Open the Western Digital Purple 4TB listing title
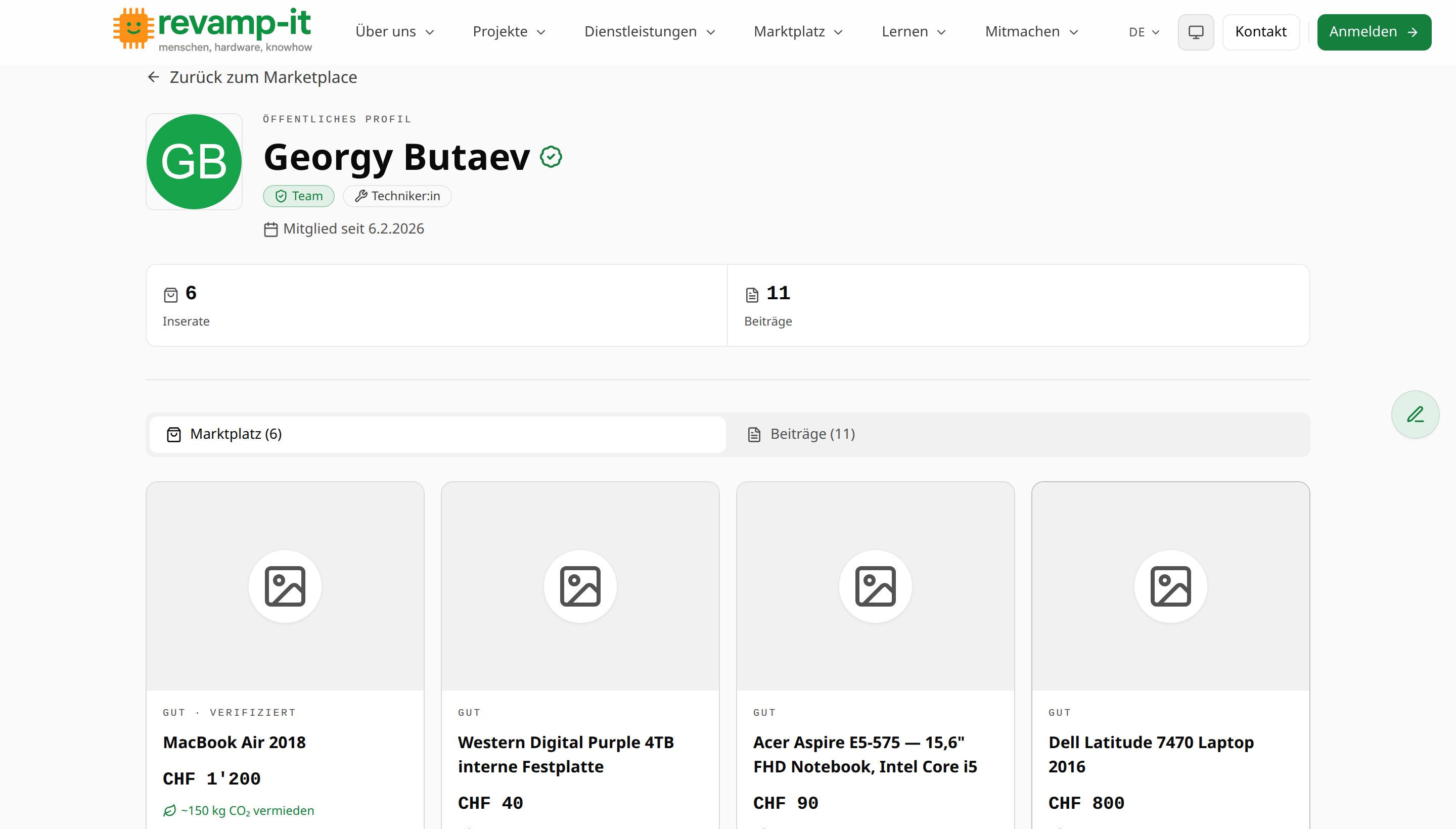Viewport: 1456px width, 829px height. [x=566, y=754]
